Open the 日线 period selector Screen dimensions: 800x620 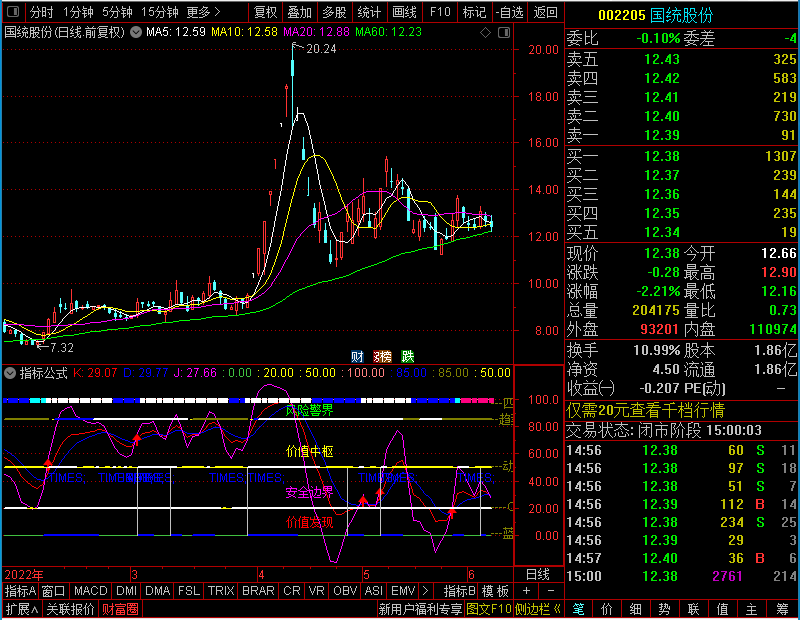coord(538,575)
